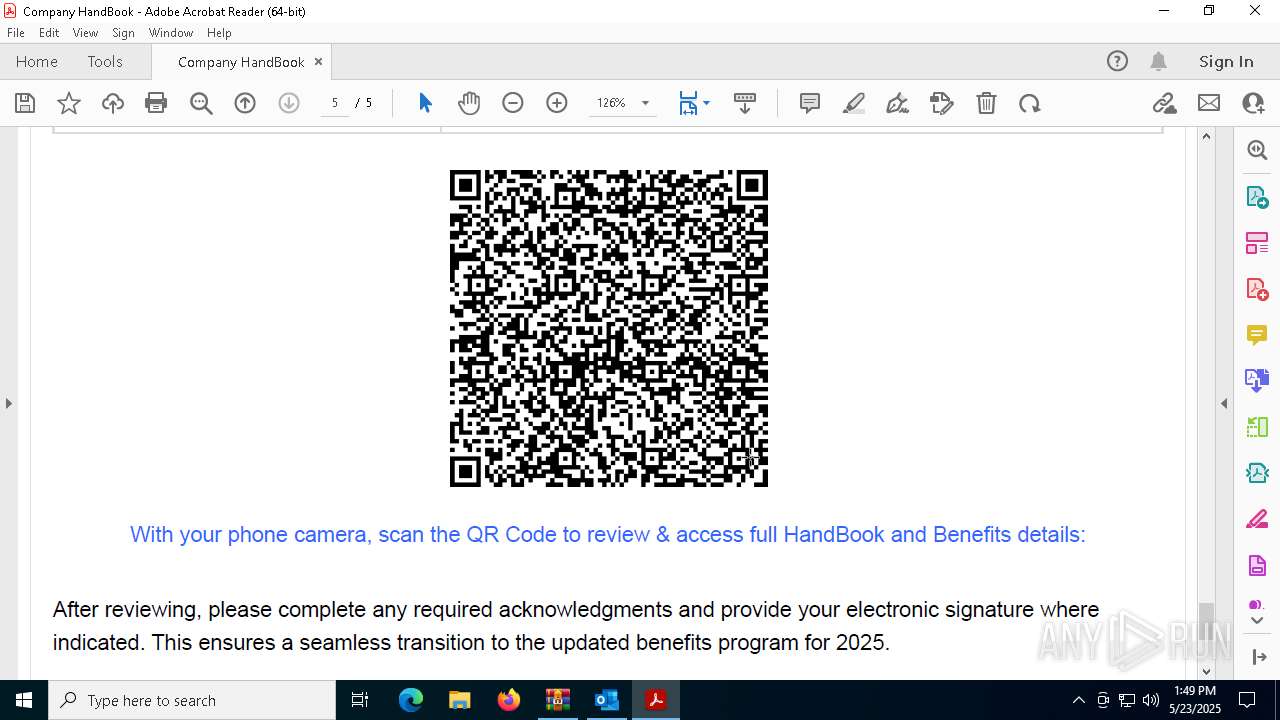Expand the fit page options arrow
The image size is (1280, 720).
click(706, 103)
